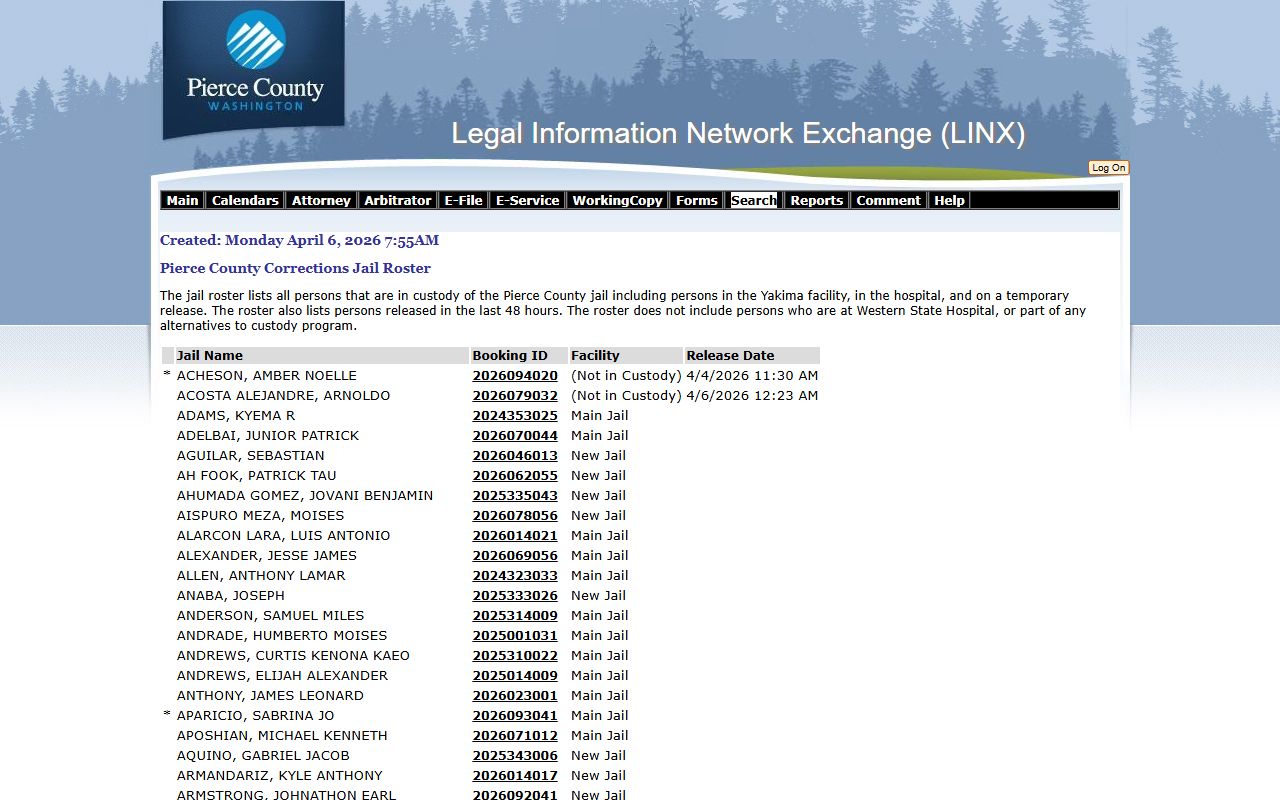Screen dimensions: 1280x800
Task: Open the Arbitrator menu
Action: tap(397, 200)
